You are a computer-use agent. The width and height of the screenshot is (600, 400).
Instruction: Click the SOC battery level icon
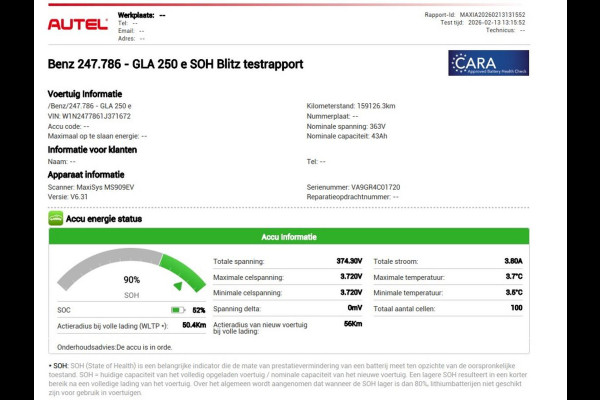(x=178, y=310)
